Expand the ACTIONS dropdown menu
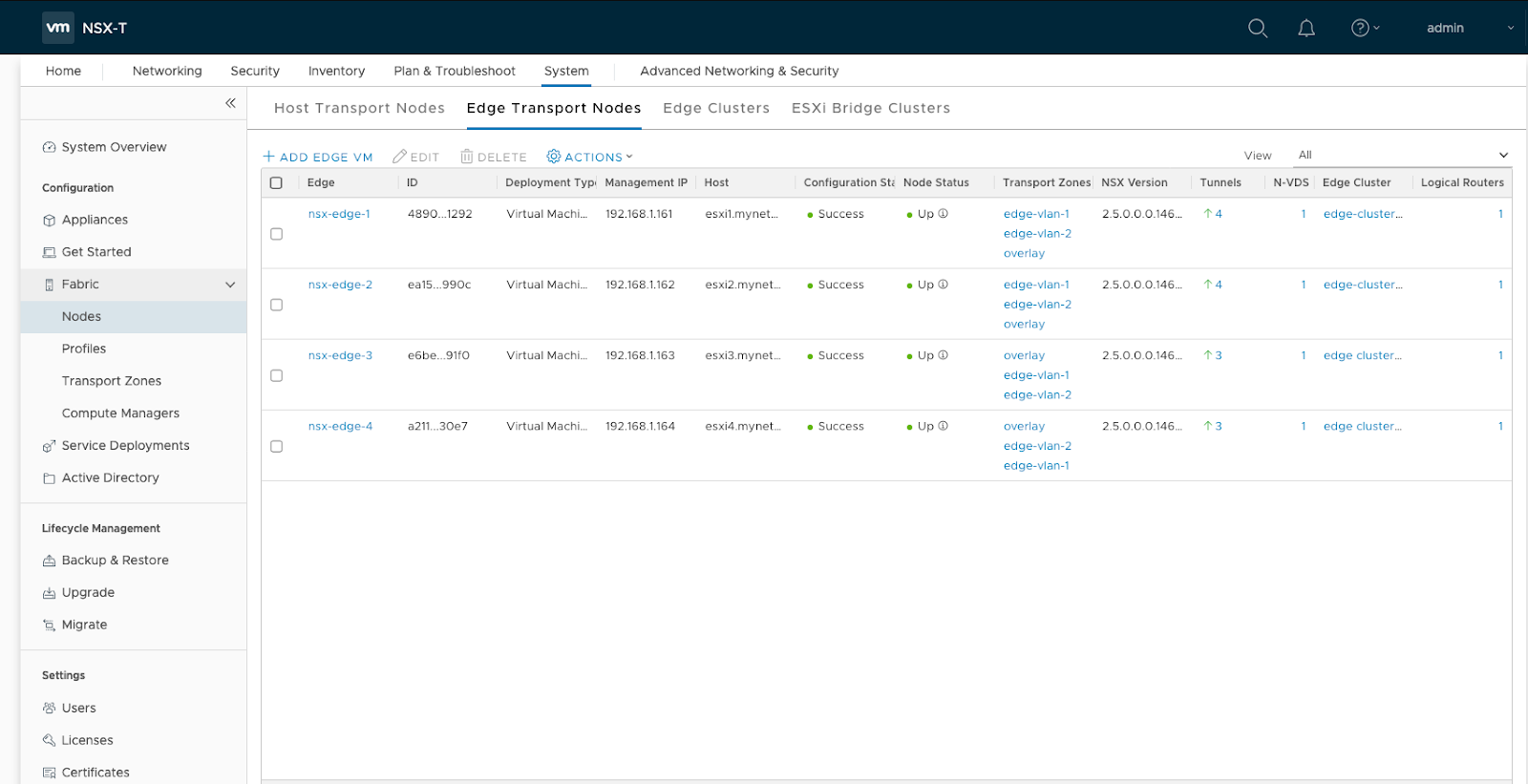The image size is (1528, 784). coord(589,157)
